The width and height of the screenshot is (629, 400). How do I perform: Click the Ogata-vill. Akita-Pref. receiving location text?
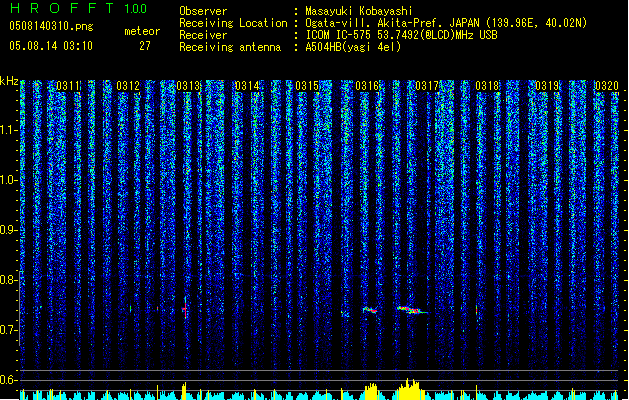446,23
